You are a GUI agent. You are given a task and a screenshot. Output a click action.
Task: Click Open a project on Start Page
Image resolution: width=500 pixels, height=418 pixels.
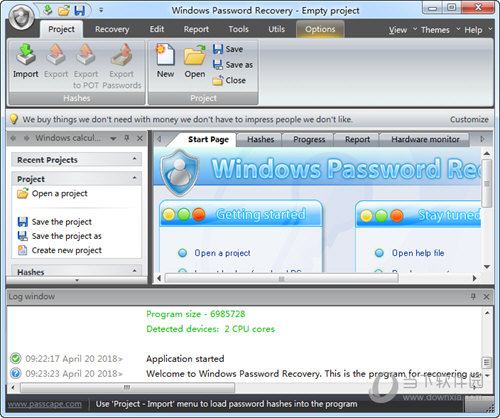pyautogui.click(x=222, y=253)
